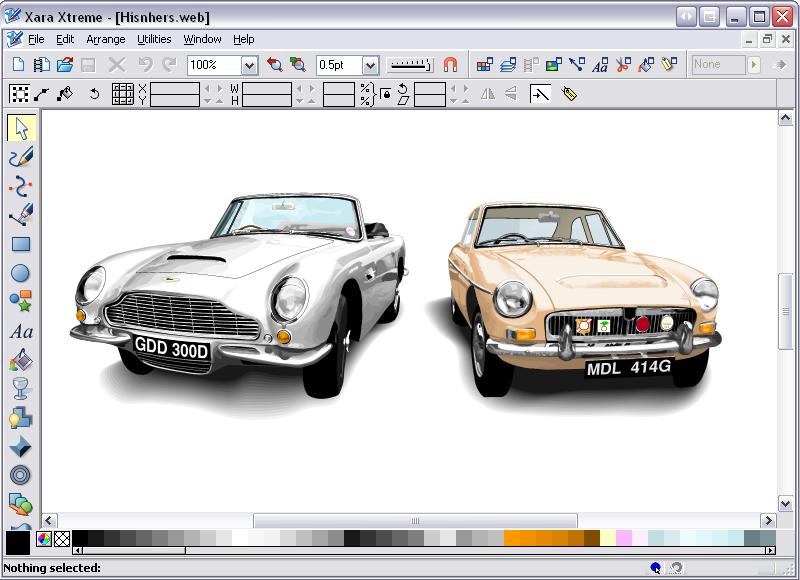Click the show ruler button in the toolbar
Image resolution: width=800 pixels, height=580 pixels.
click(x=410, y=65)
